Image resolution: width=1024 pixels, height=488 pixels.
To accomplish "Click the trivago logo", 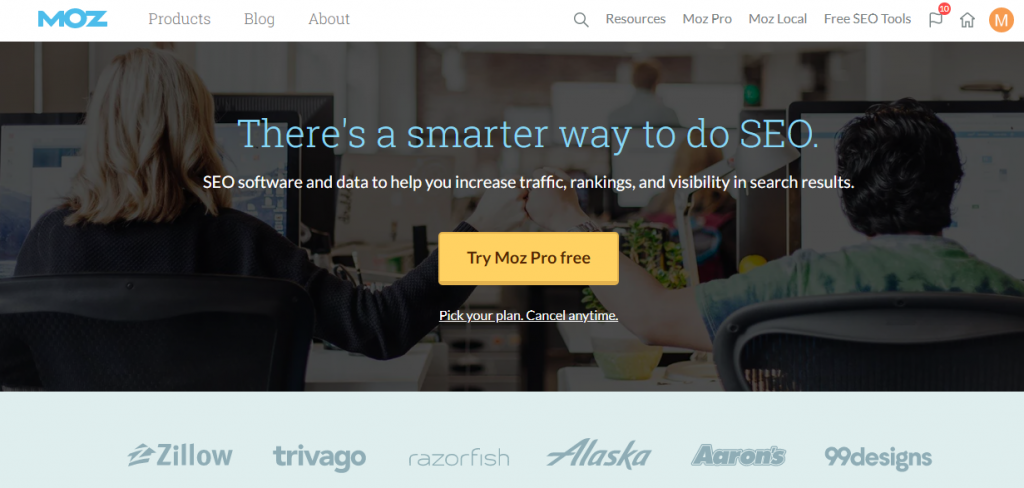I will tap(319, 457).
